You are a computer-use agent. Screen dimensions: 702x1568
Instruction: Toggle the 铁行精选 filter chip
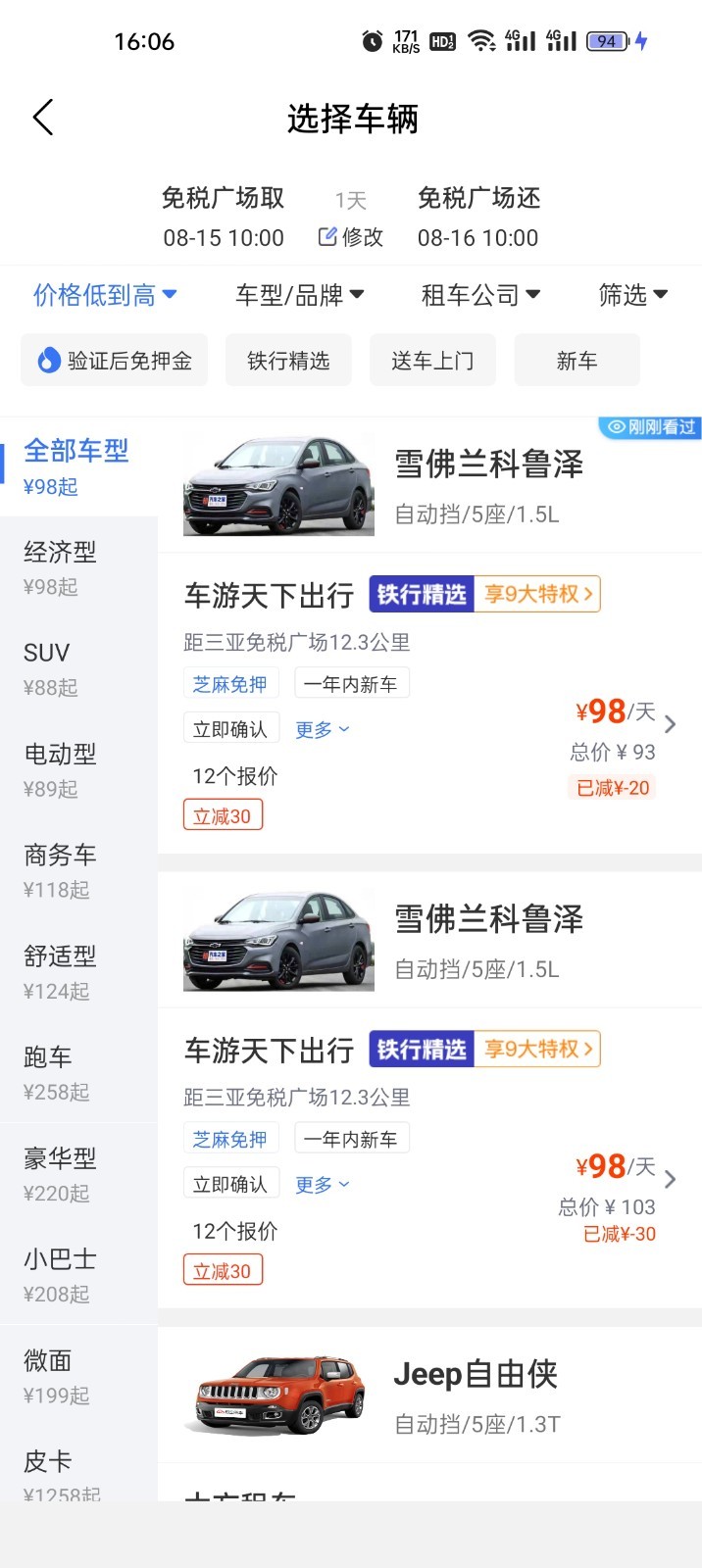click(x=287, y=360)
